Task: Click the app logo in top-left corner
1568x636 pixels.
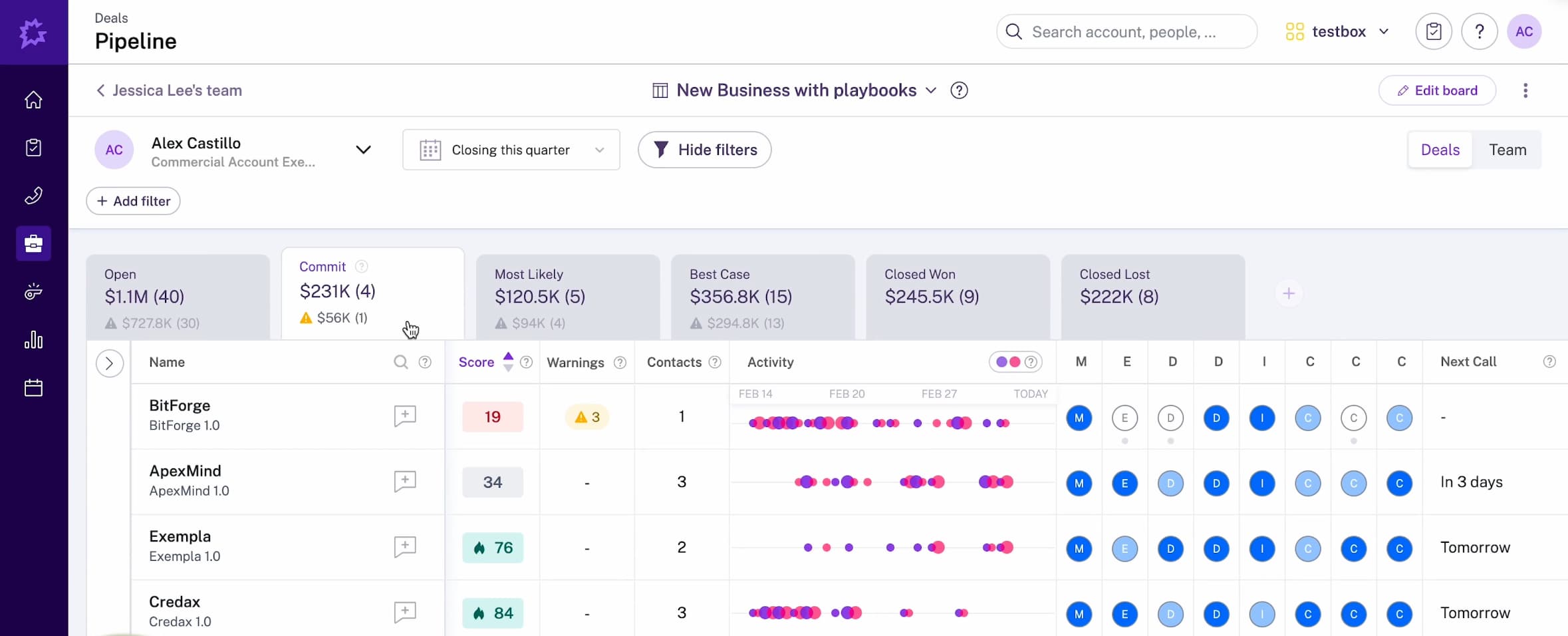Action: tap(33, 32)
